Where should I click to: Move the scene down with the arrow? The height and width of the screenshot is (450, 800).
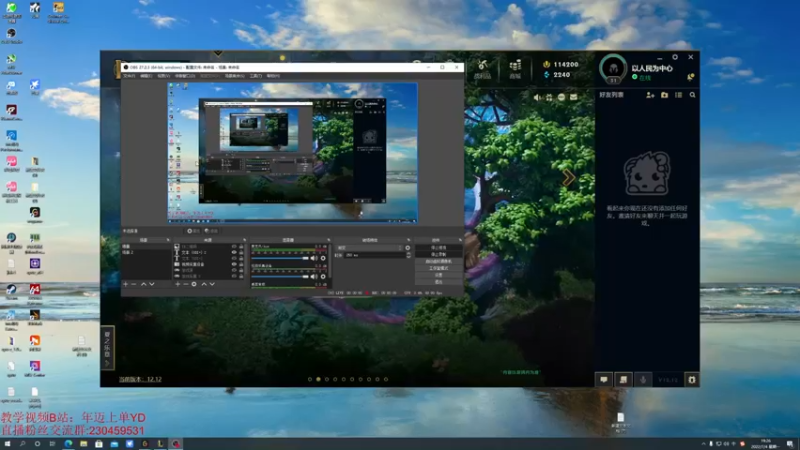coord(152,284)
